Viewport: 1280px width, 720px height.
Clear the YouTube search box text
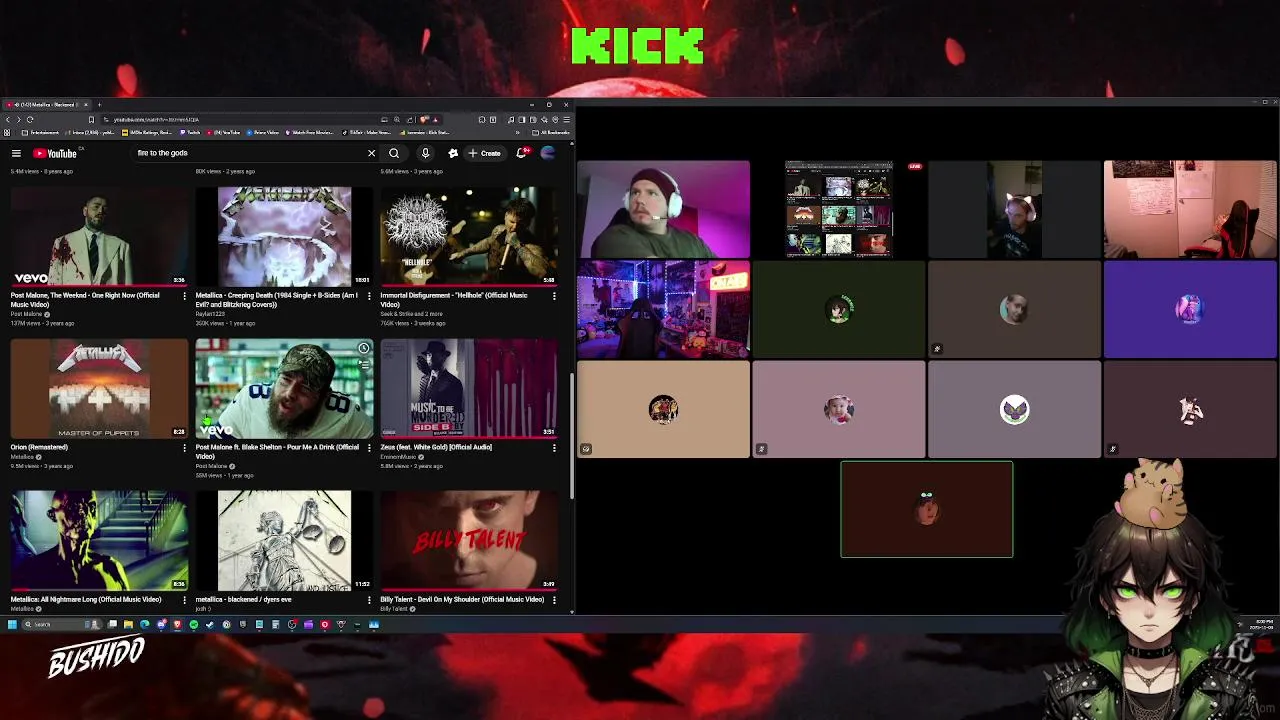pos(371,153)
